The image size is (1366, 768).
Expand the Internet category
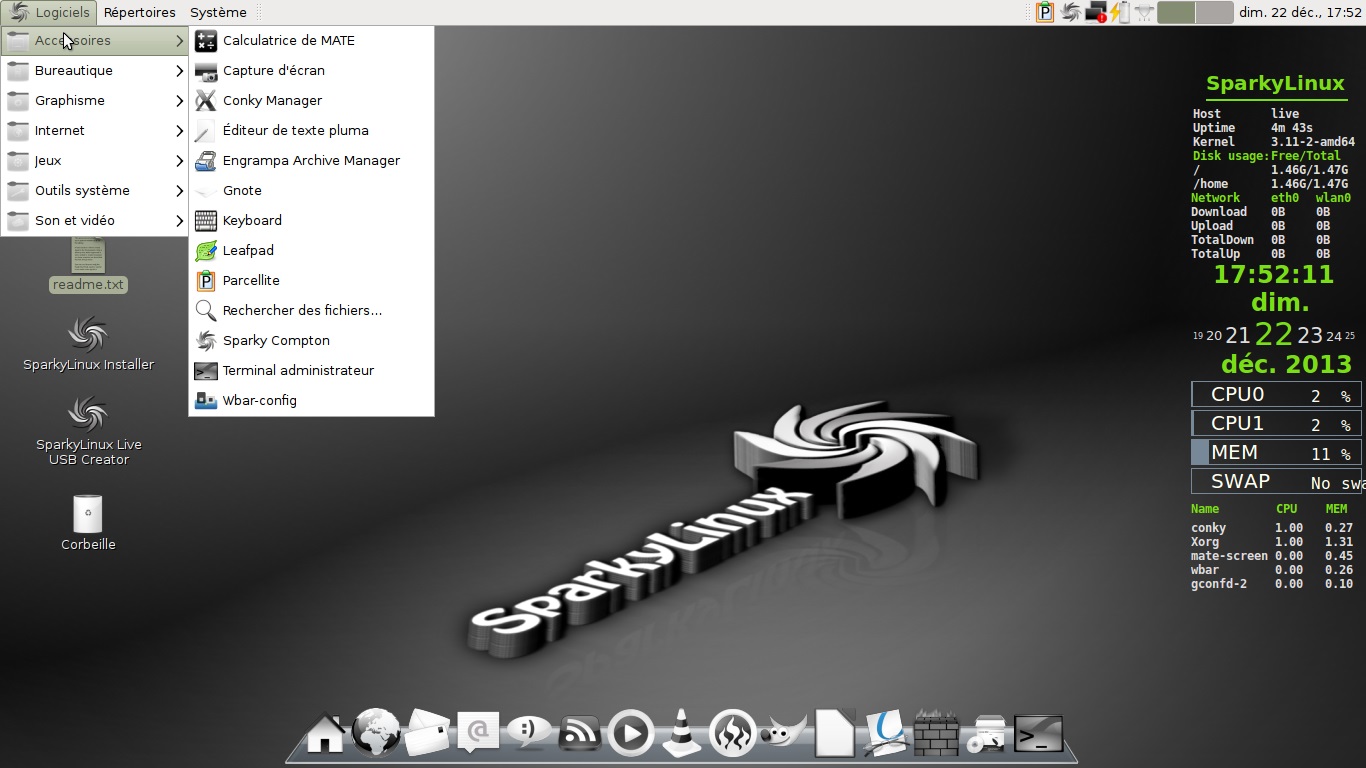click(95, 131)
